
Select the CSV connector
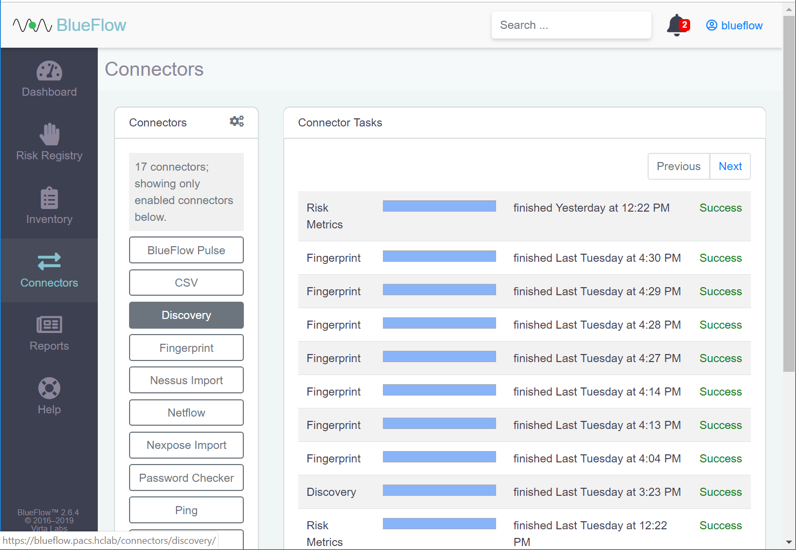click(x=186, y=283)
